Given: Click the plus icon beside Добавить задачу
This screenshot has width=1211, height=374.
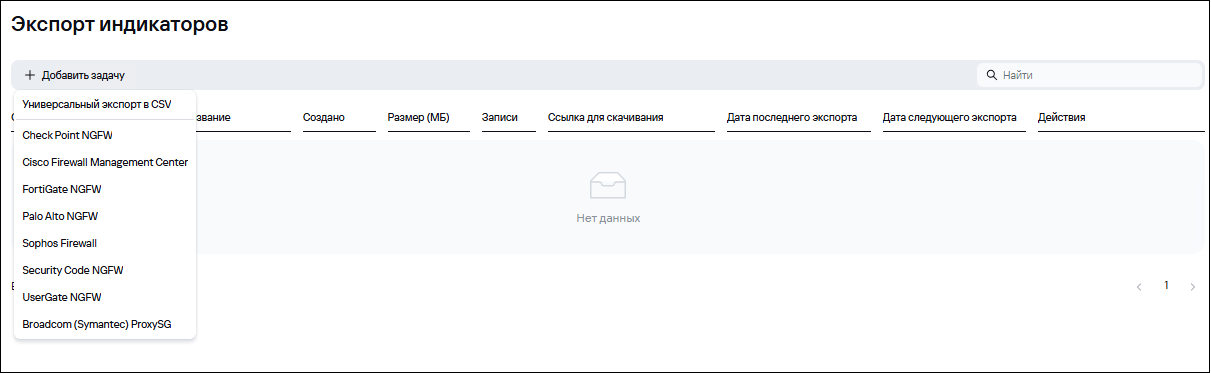Looking at the screenshot, I should (30, 75).
